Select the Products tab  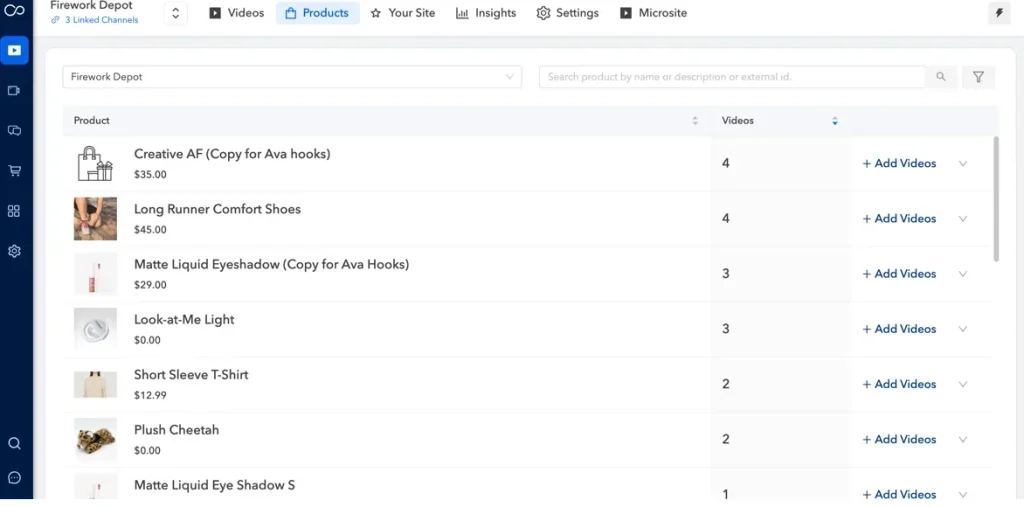click(317, 13)
